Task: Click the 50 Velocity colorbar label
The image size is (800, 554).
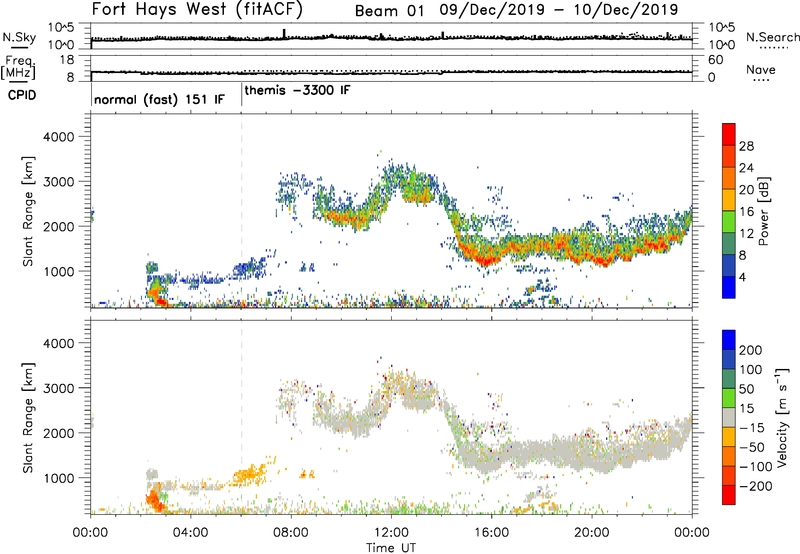Action: pos(746,389)
